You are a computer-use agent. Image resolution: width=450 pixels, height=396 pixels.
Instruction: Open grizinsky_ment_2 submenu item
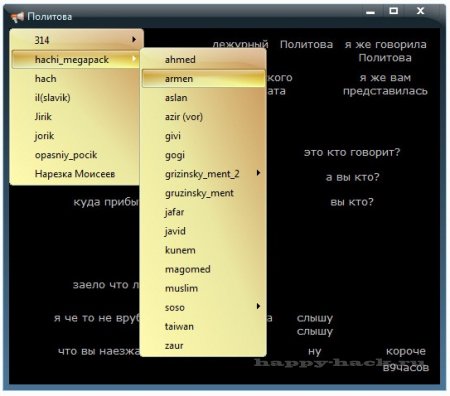(203, 174)
